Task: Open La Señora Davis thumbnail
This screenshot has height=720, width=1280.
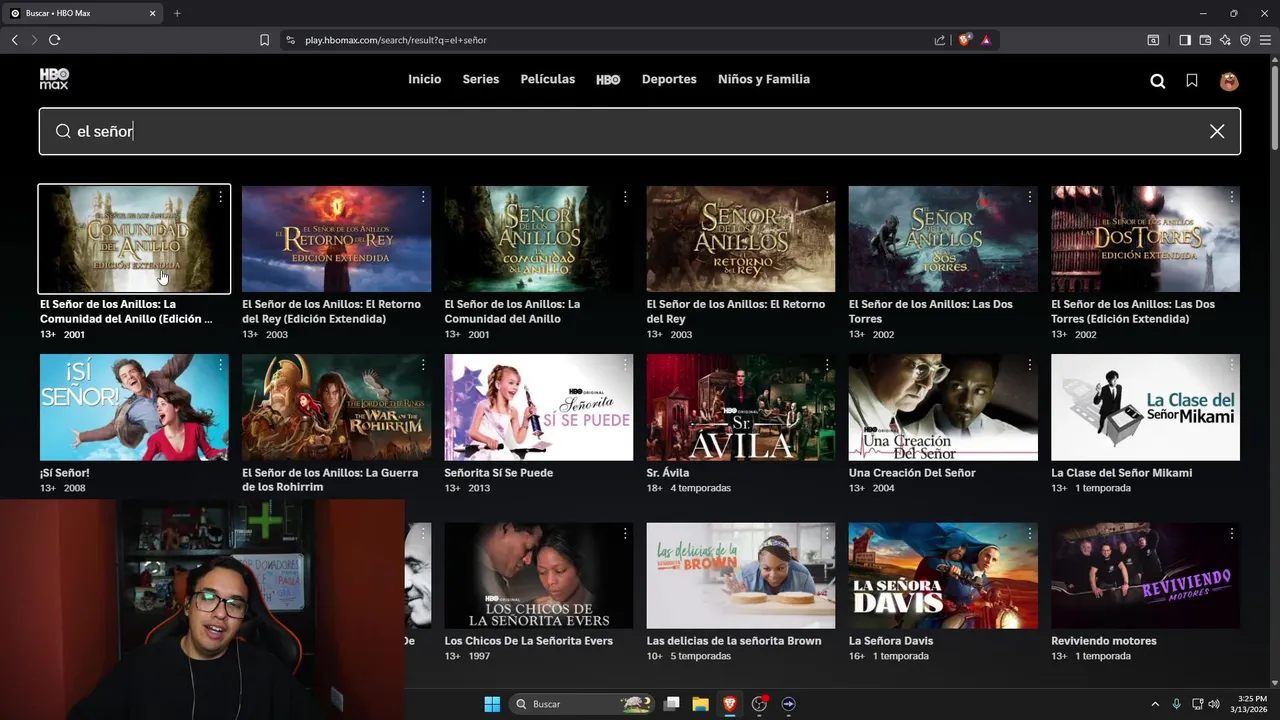Action: tap(943, 575)
